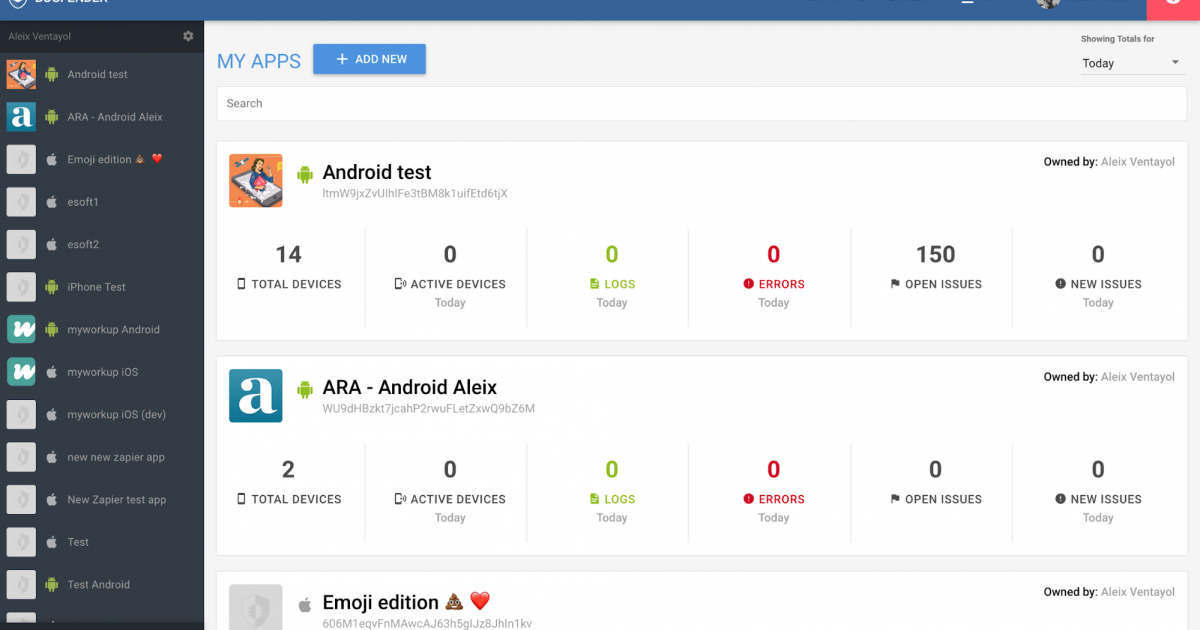This screenshot has width=1200, height=630.
Task: Select myworkup iOS sidebar entry
Action: pos(102,372)
